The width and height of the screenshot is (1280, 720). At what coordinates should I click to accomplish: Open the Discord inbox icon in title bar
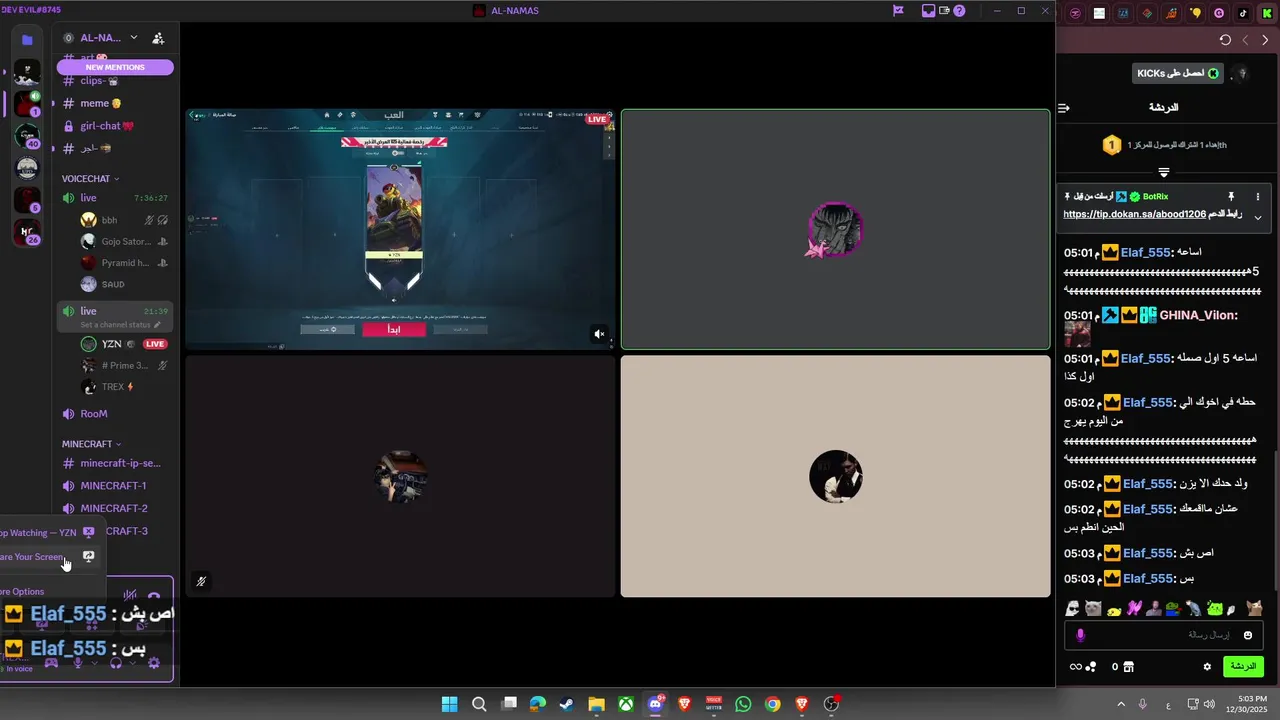coord(929,11)
